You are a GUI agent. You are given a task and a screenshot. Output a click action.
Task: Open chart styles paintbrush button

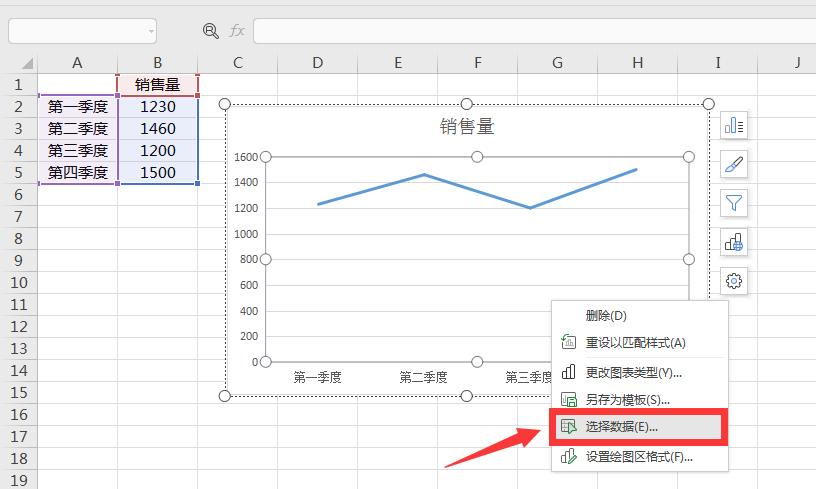tap(734, 164)
